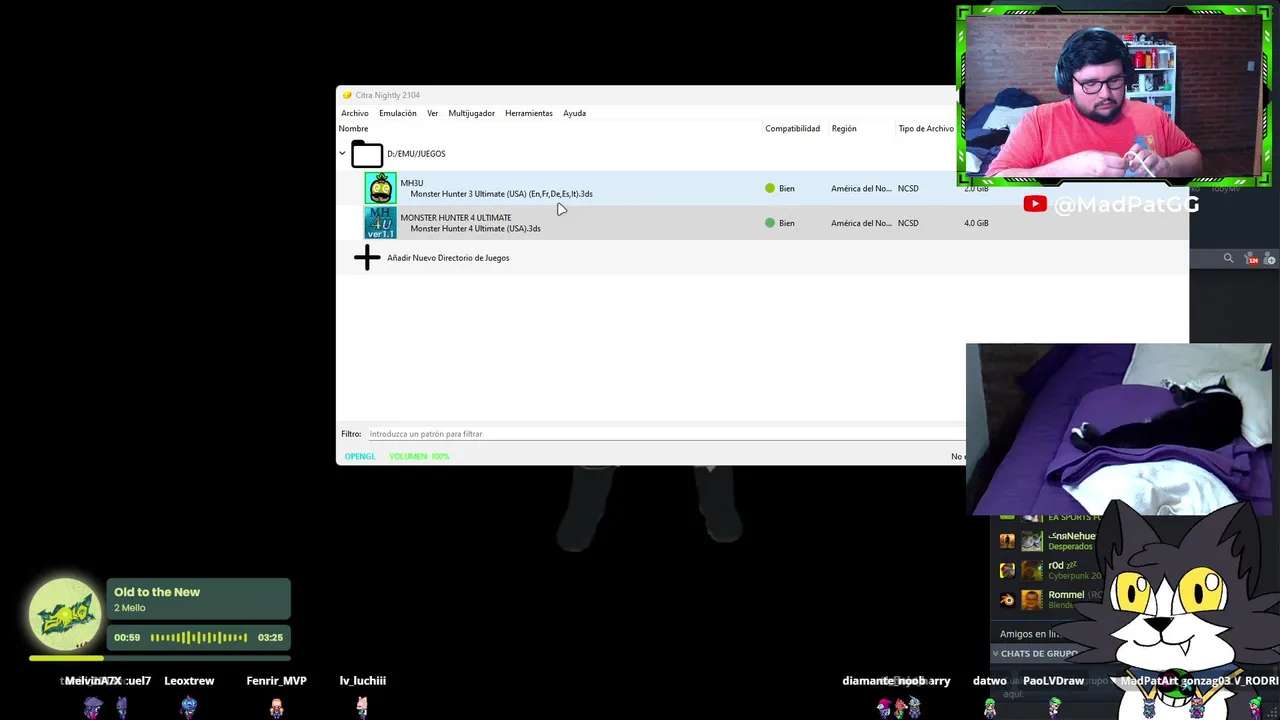The image size is (1280, 720).
Task: Open the Ver menu
Action: pyautogui.click(x=432, y=113)
